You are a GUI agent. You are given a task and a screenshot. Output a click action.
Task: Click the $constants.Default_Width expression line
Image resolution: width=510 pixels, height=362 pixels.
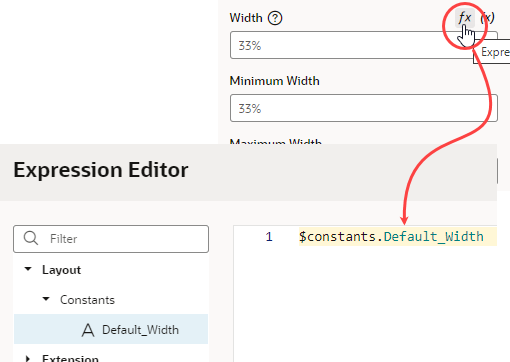[391, 237]
